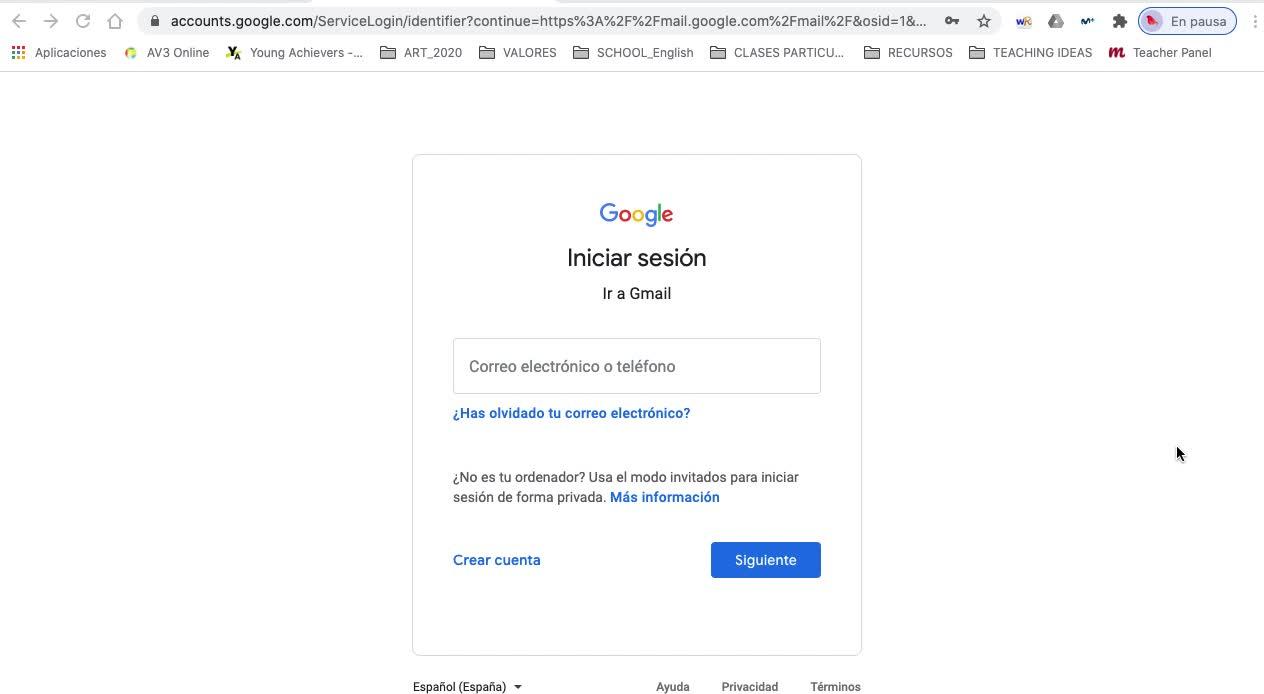Bookmark this page with the star icon
Viewport: 1264px width, 694px height.
tap(984, 21)
